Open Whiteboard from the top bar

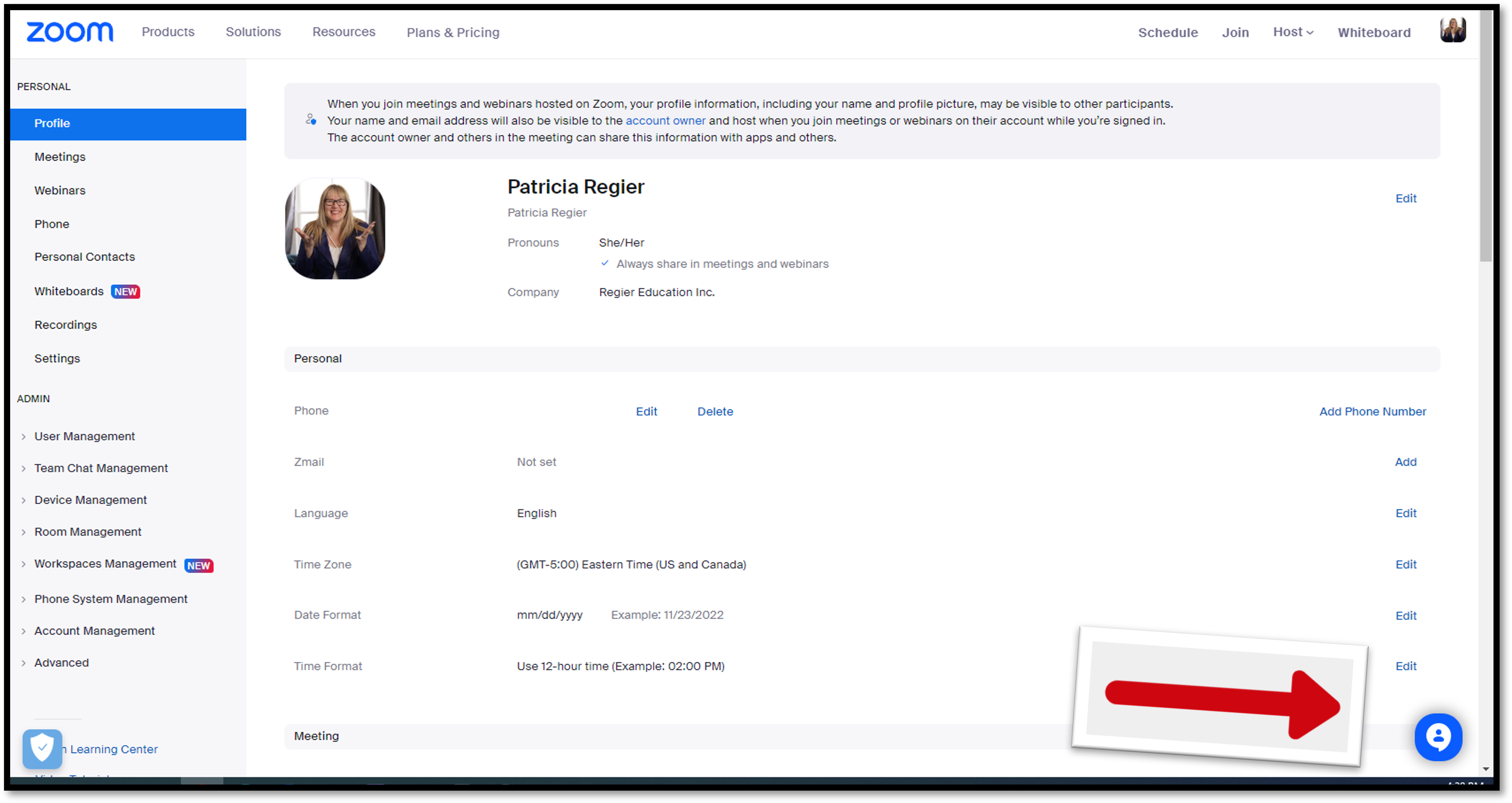(x=1374, y=32)
